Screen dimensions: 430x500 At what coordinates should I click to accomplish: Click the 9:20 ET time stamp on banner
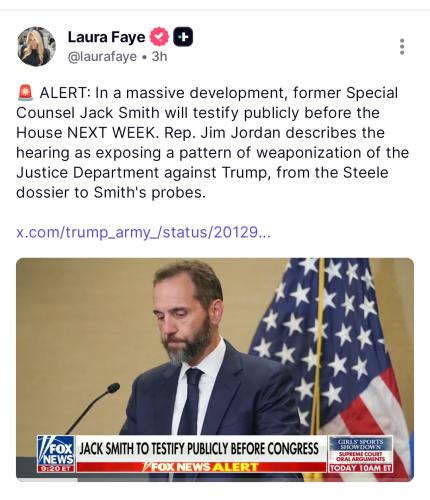56,469
